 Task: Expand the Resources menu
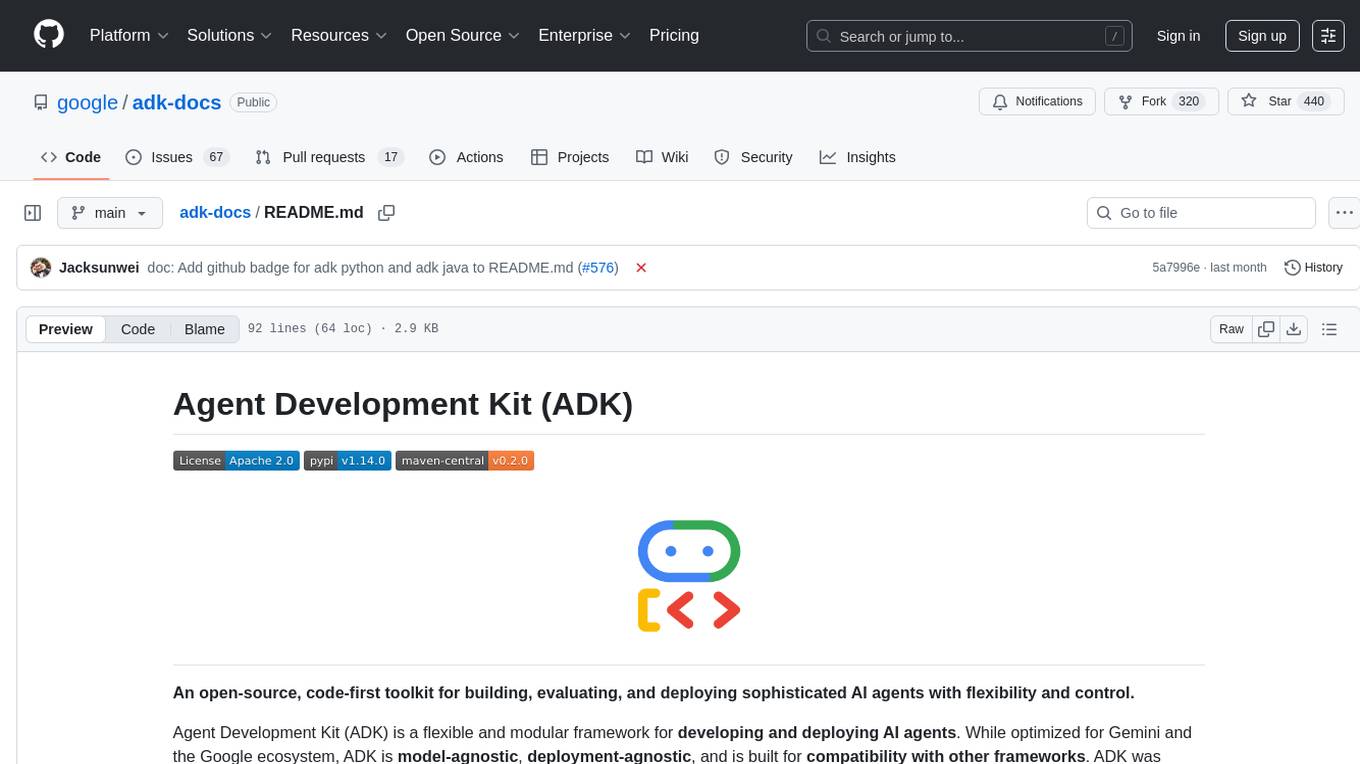339,35
